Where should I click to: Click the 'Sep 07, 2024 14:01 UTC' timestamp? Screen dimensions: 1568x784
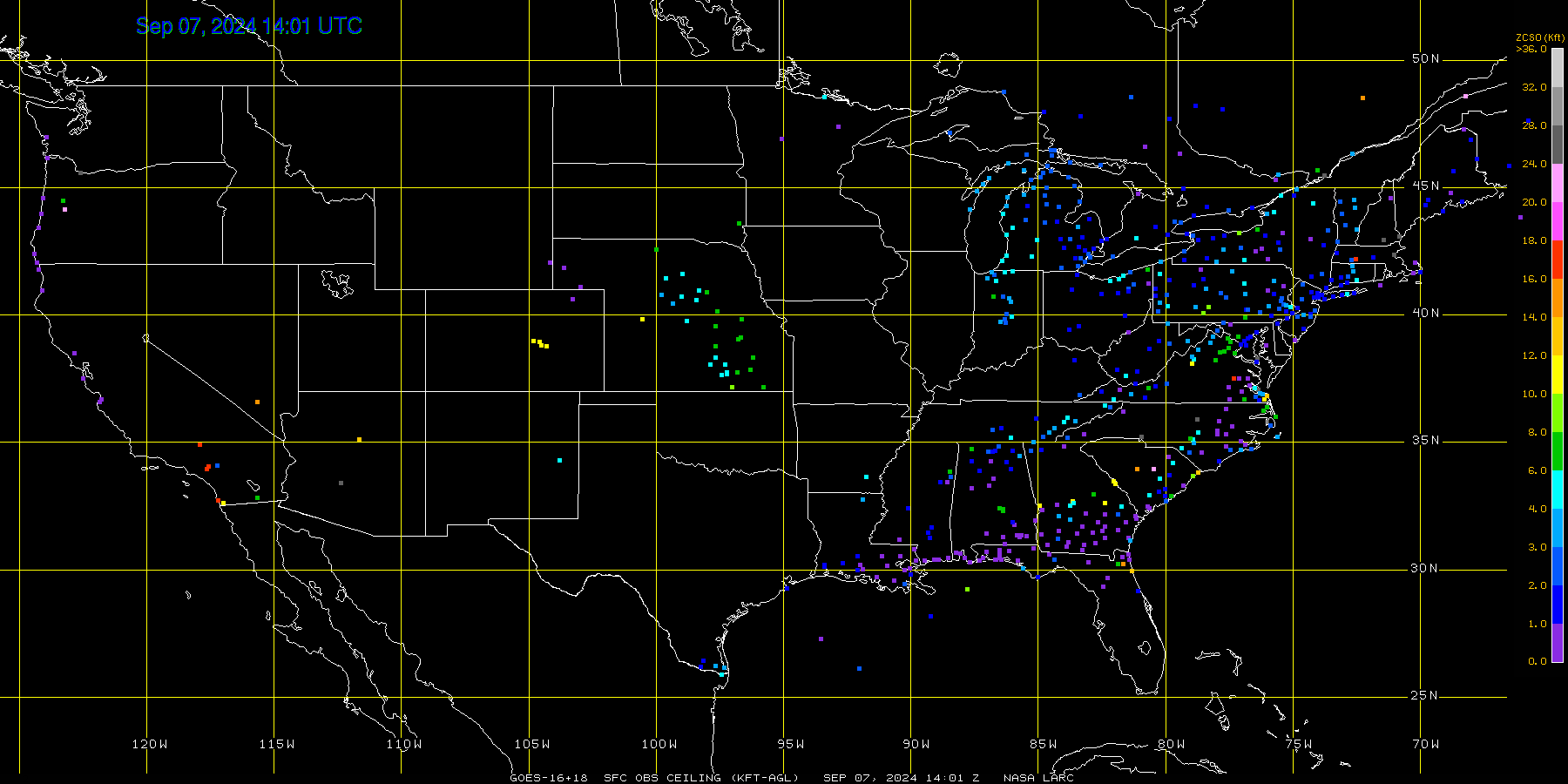(x=249, y=26)
